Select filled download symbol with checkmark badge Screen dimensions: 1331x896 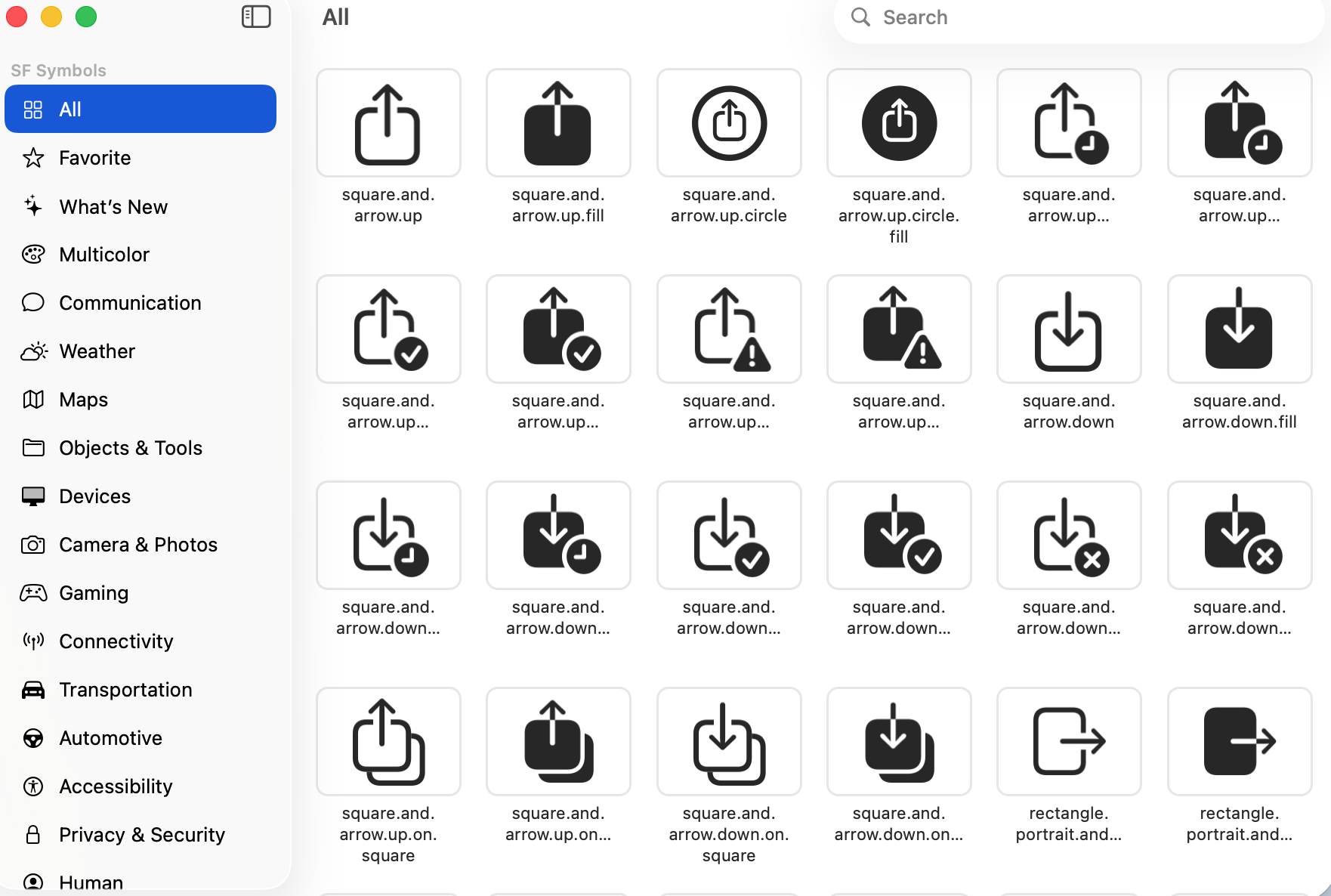[899, 536]
